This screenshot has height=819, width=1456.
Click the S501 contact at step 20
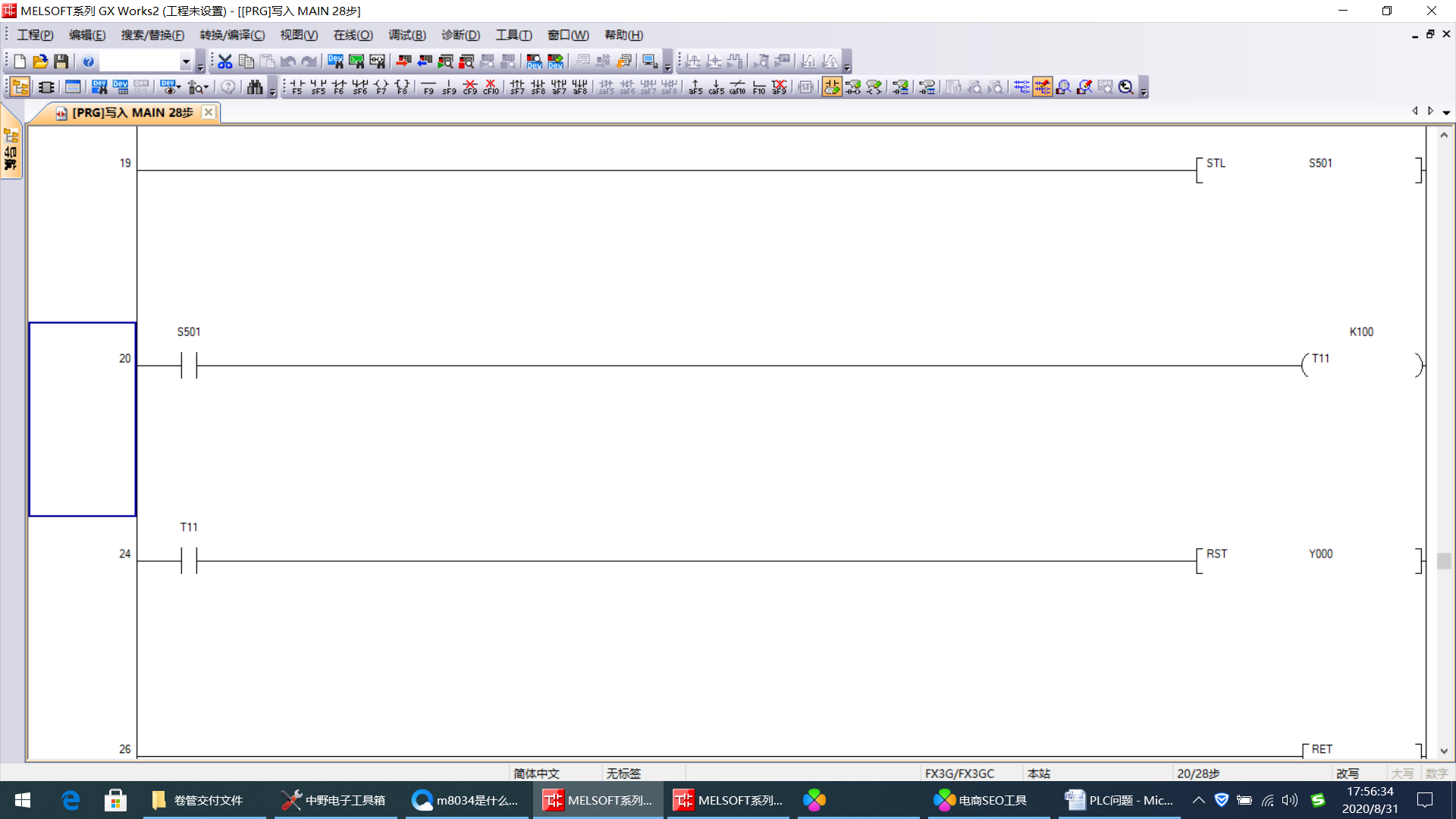click(189, 365)
